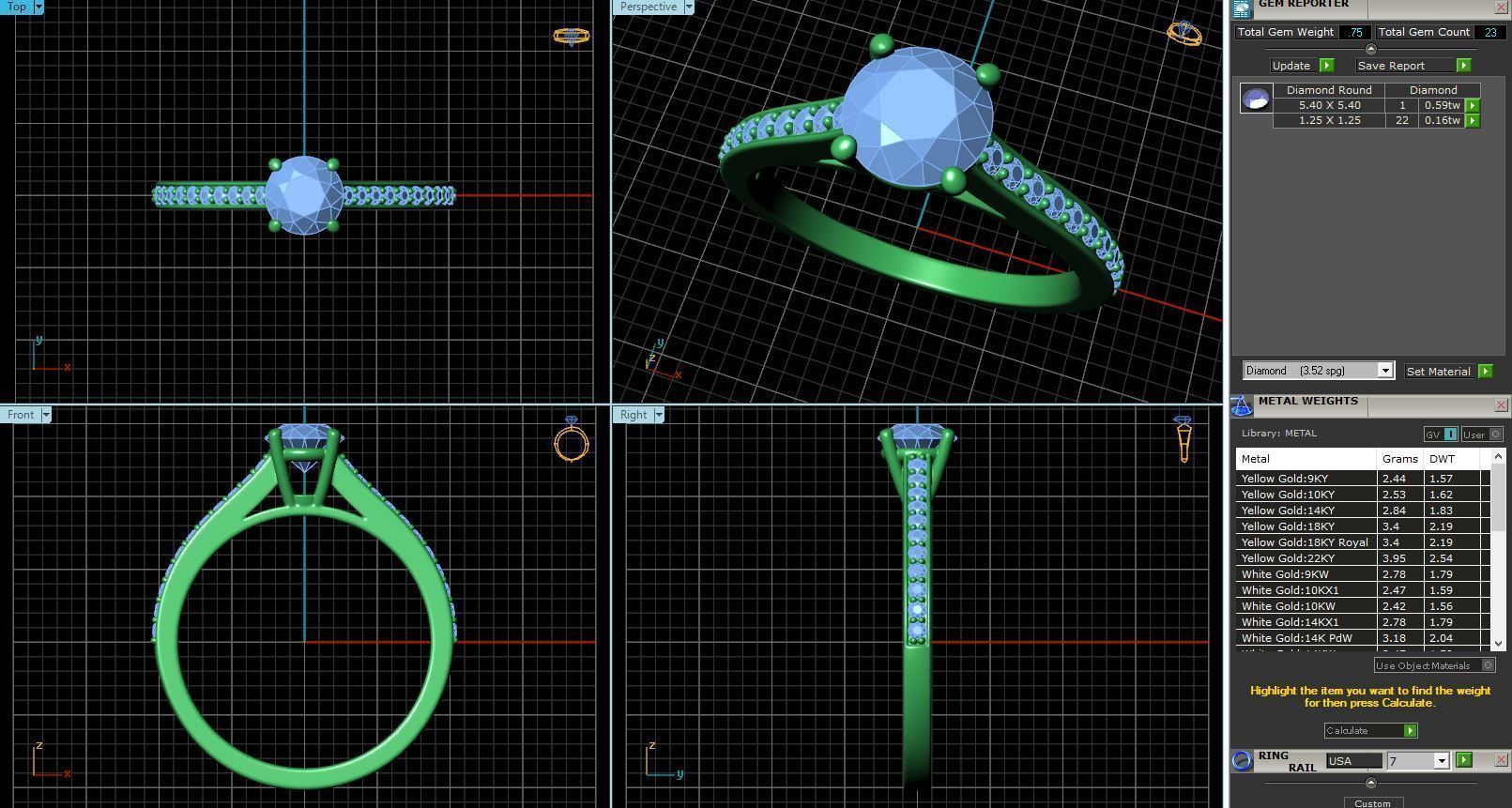This screenshot has height=808, width=1512.
Task: Select the White Gold:14KX1 row
Action: [x=1363, y=622]
